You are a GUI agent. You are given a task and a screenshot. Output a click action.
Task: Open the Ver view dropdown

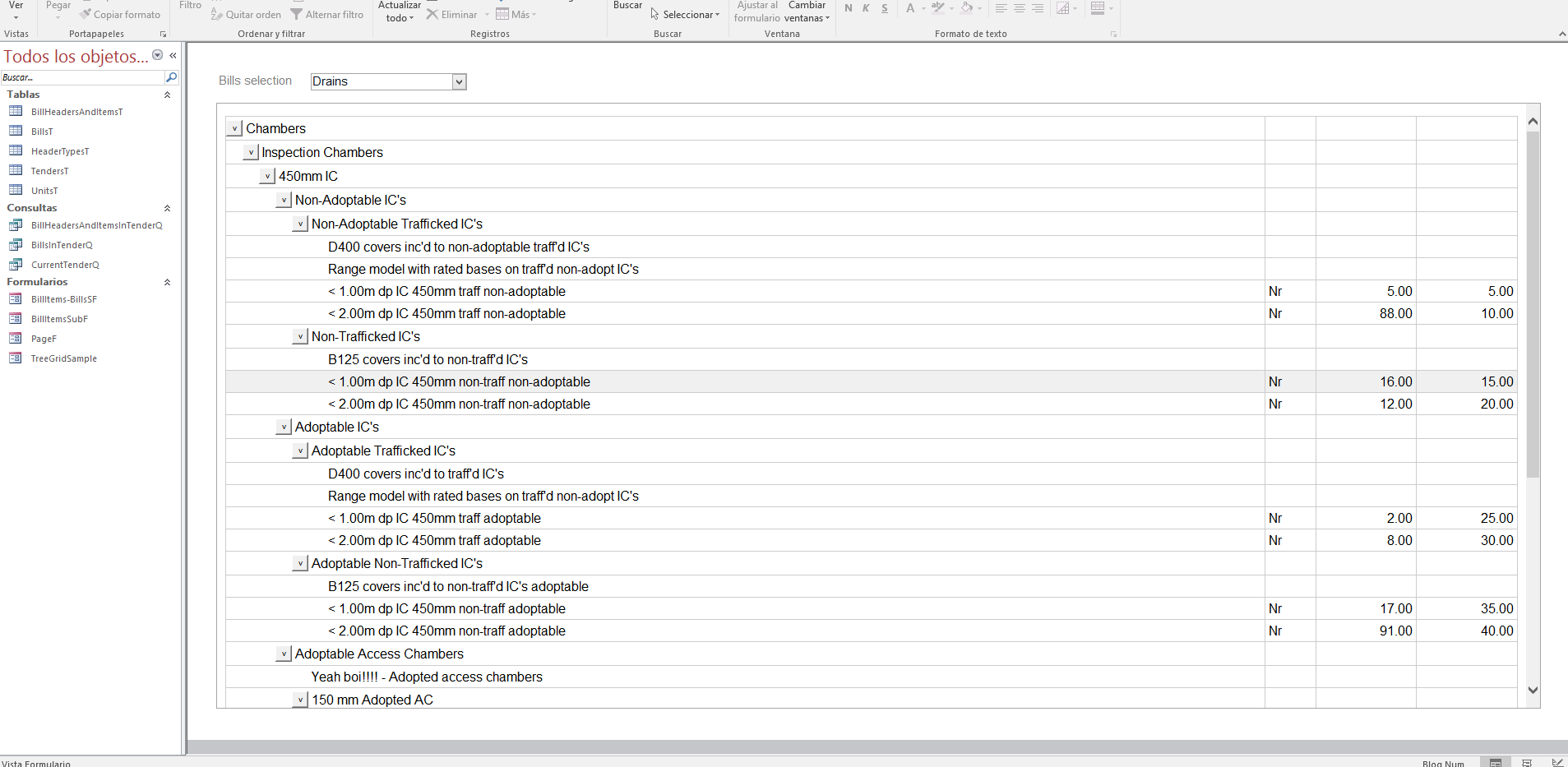click(16, 10)
